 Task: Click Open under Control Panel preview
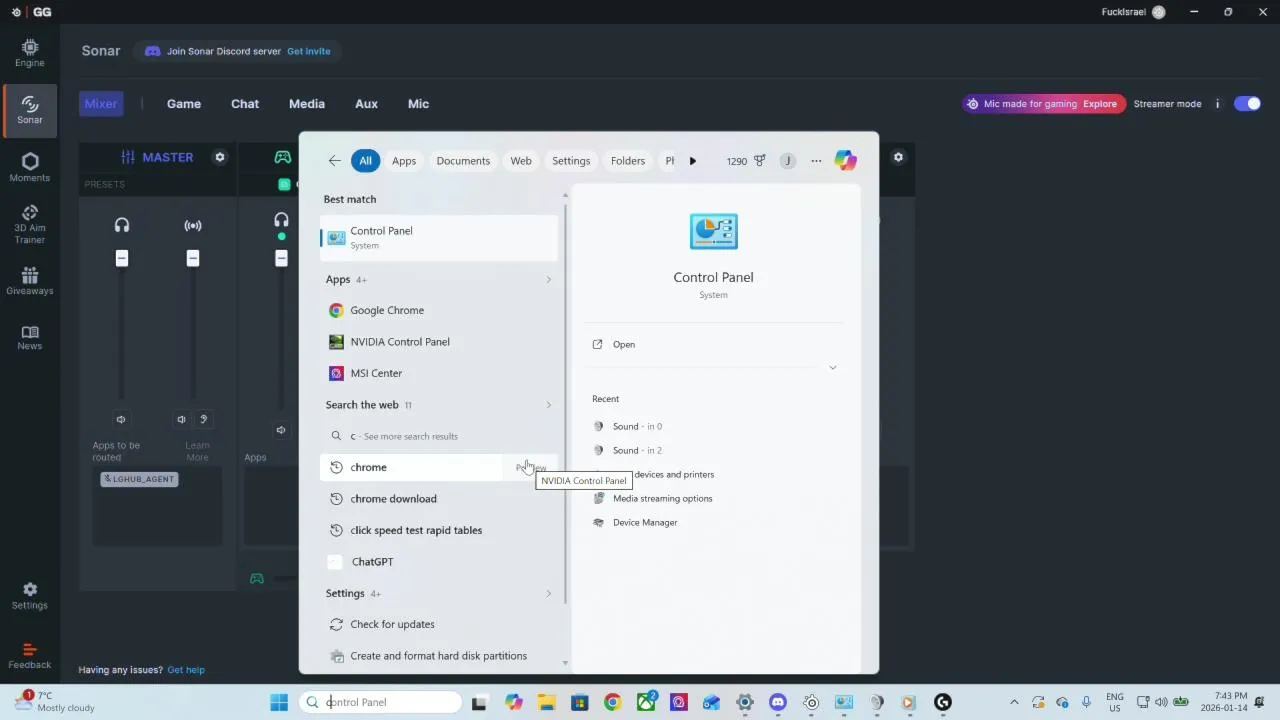[x=623, y=345]
